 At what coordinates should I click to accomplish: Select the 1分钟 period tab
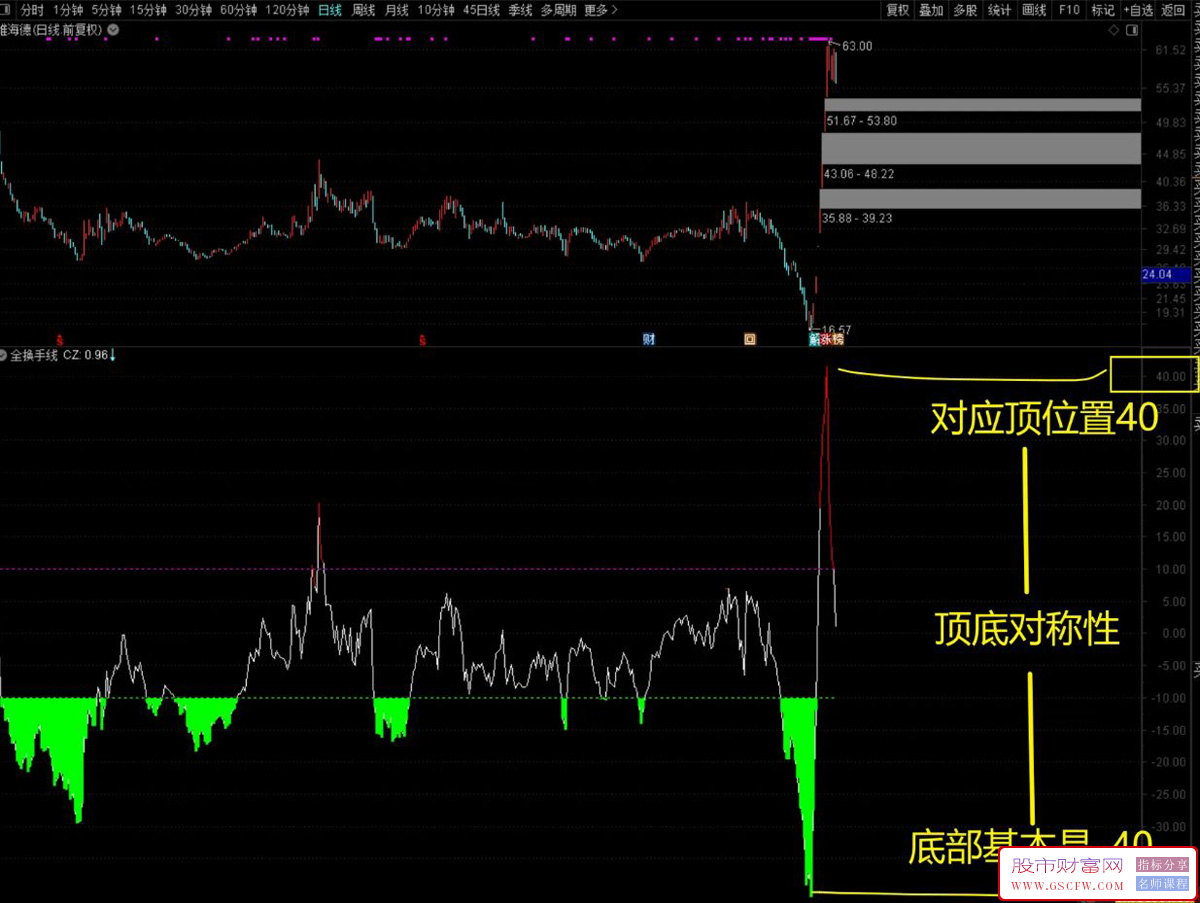[68, 10]
